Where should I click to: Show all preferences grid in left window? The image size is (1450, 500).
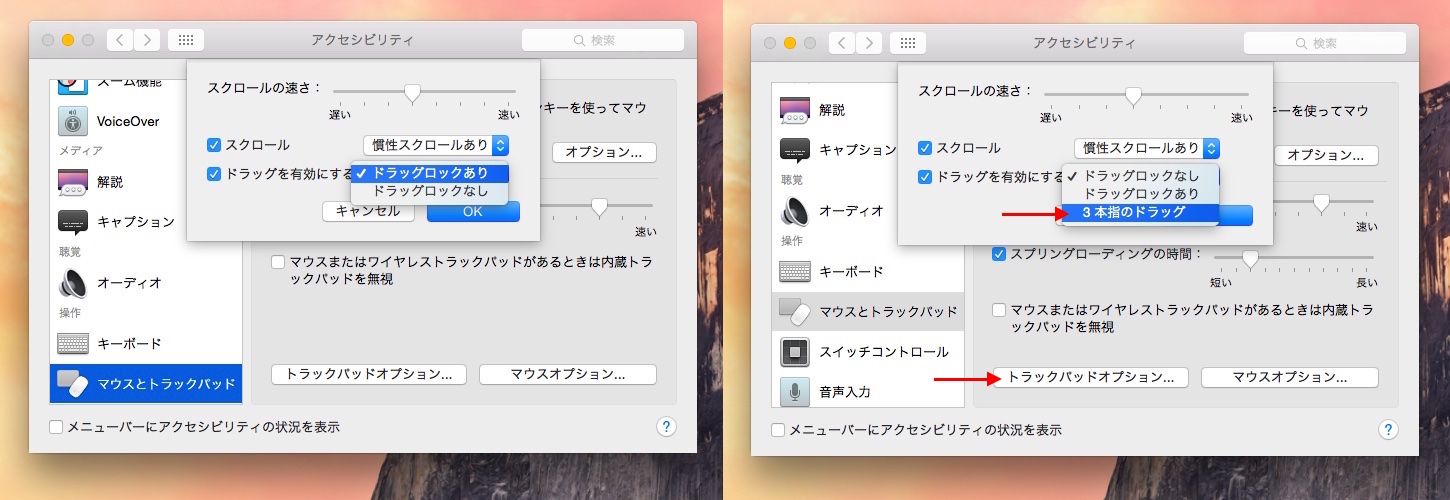pos(186,40)
